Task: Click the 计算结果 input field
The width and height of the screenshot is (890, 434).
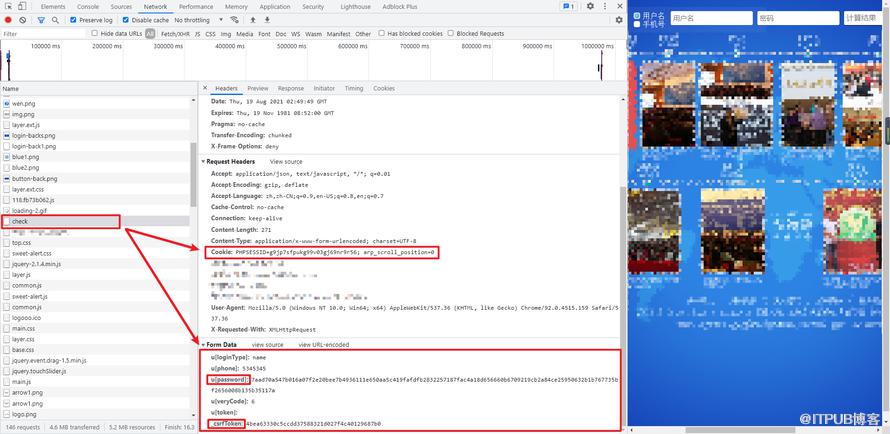Action: pos(863,18)
